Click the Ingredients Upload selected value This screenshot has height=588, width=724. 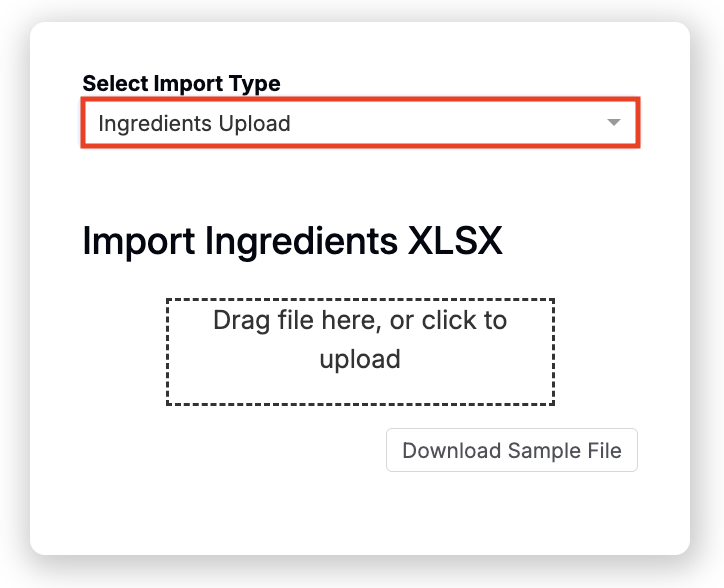pyautogui.click(x=194, y=124)
